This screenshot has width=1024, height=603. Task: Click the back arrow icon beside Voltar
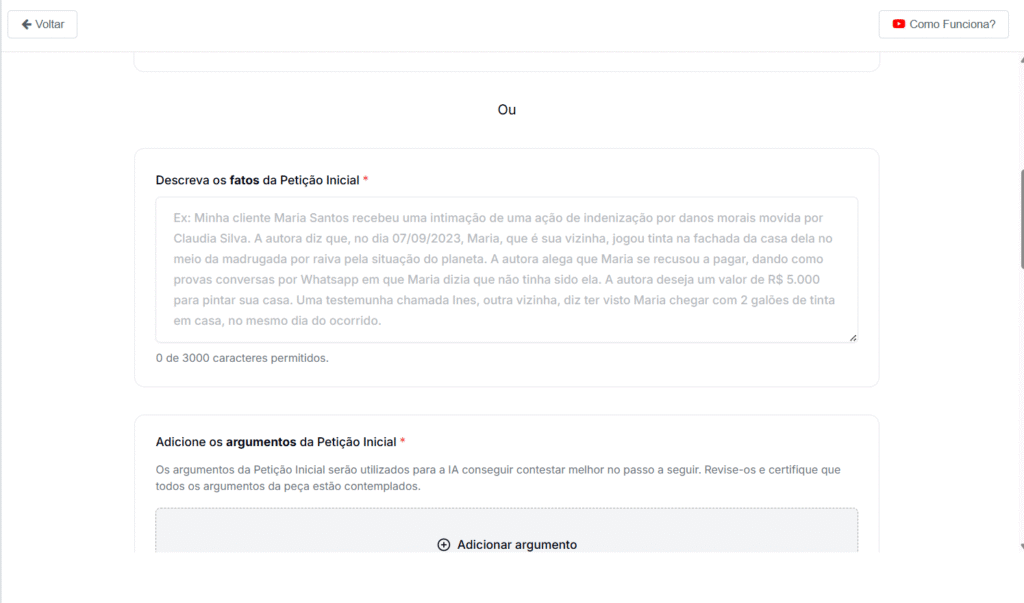[x=26, y=24]
